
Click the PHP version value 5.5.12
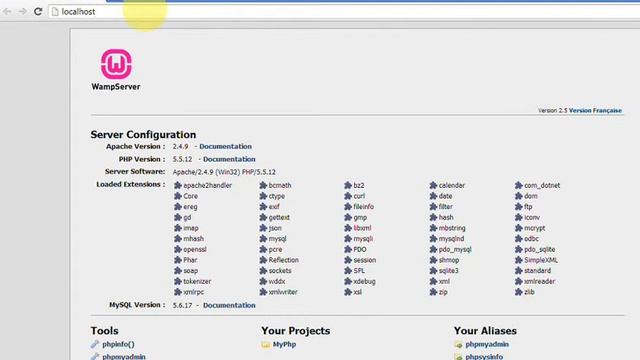coord(182,159)
